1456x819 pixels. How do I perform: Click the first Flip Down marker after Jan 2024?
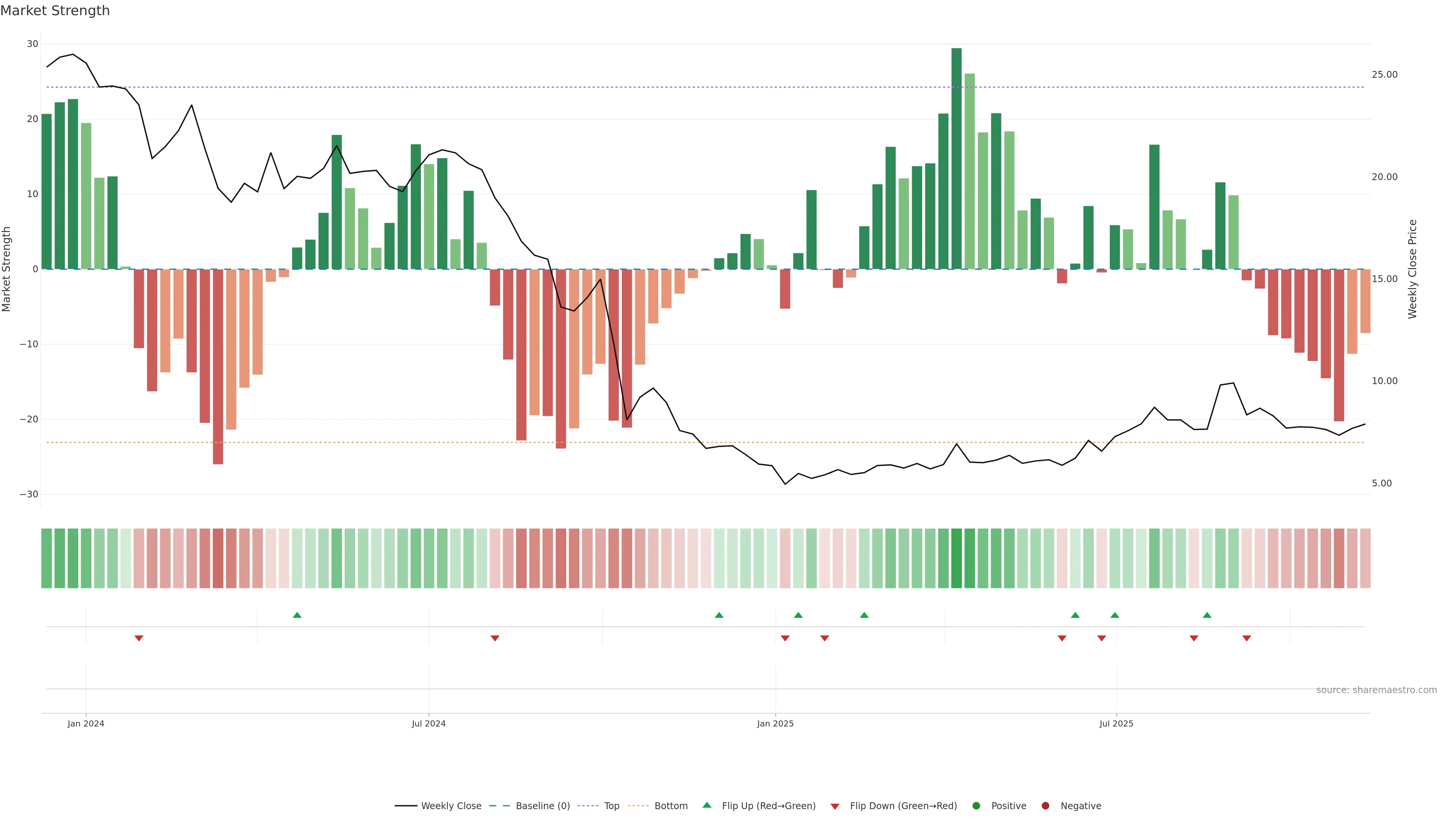tap(139, 638)
